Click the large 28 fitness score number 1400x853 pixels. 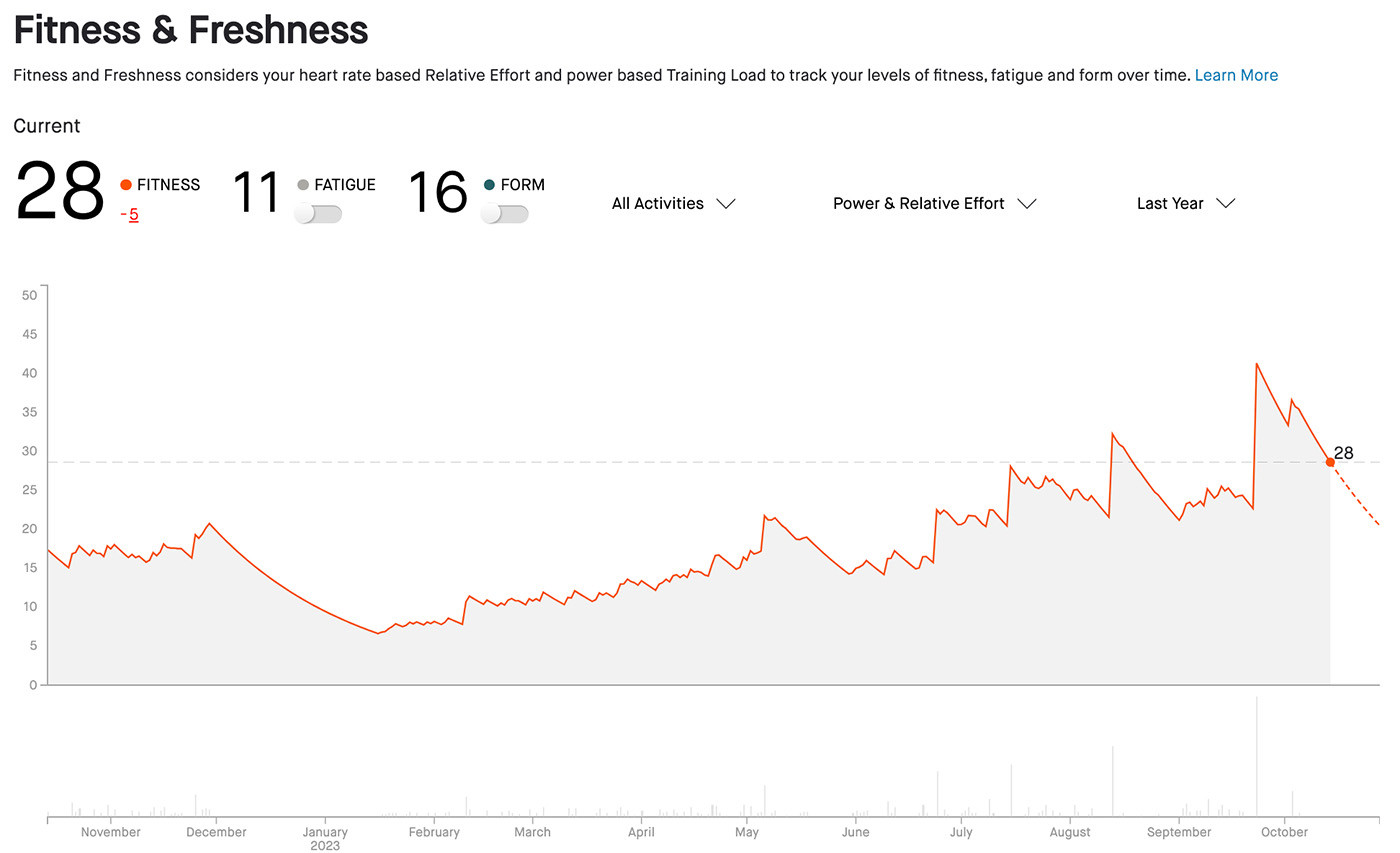pyautogui.click(x=59, y=192)
